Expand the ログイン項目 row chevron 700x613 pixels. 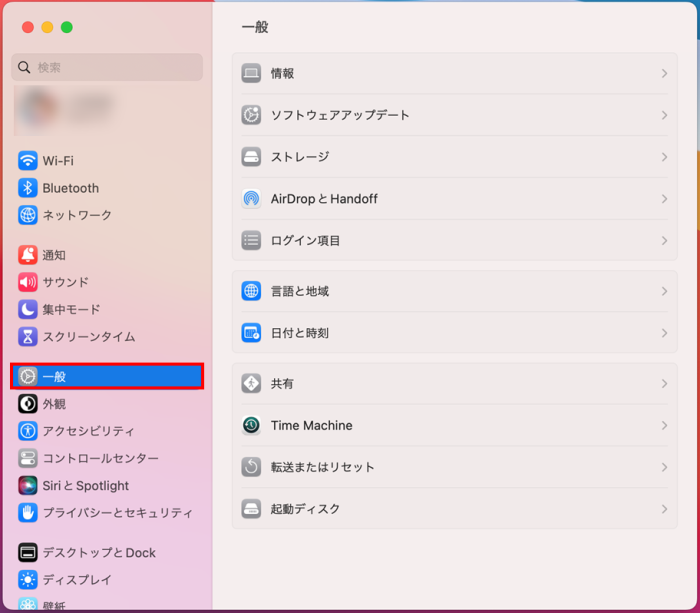[x=664, y=241]
